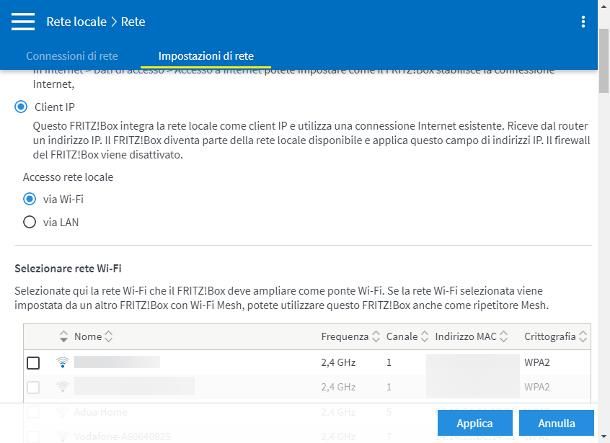The width and height of the screenshot is (610, 443).
Task: Sort table by Canale column arrows
Action: [x=425, y=337]
